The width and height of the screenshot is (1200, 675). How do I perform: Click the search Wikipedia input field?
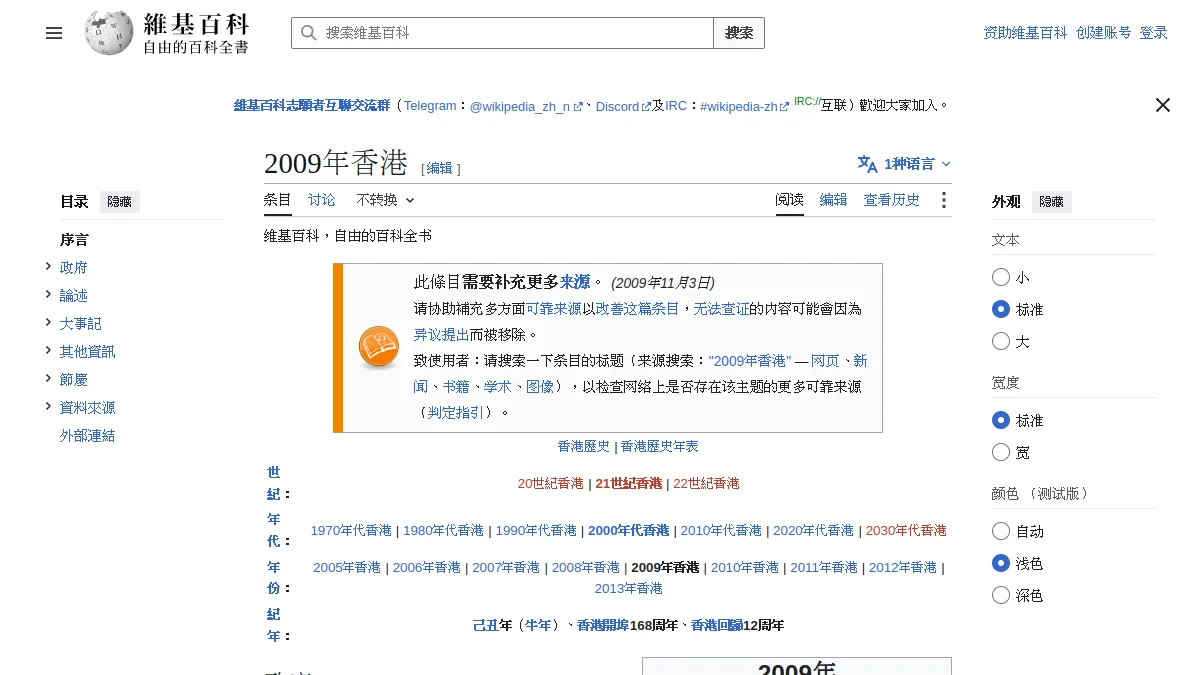point(503,33)
